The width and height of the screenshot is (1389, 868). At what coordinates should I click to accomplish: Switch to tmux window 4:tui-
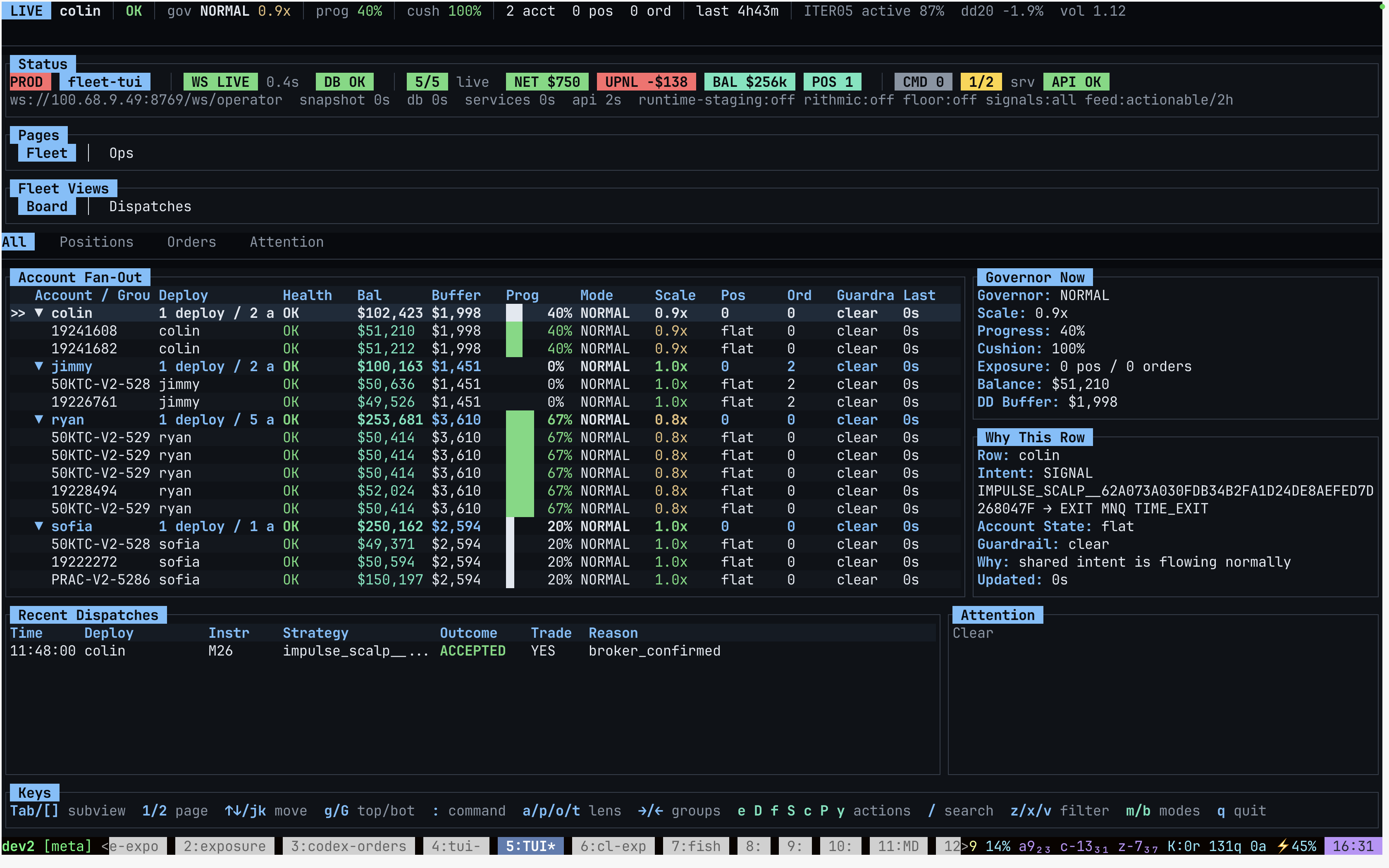pos(456,846)
